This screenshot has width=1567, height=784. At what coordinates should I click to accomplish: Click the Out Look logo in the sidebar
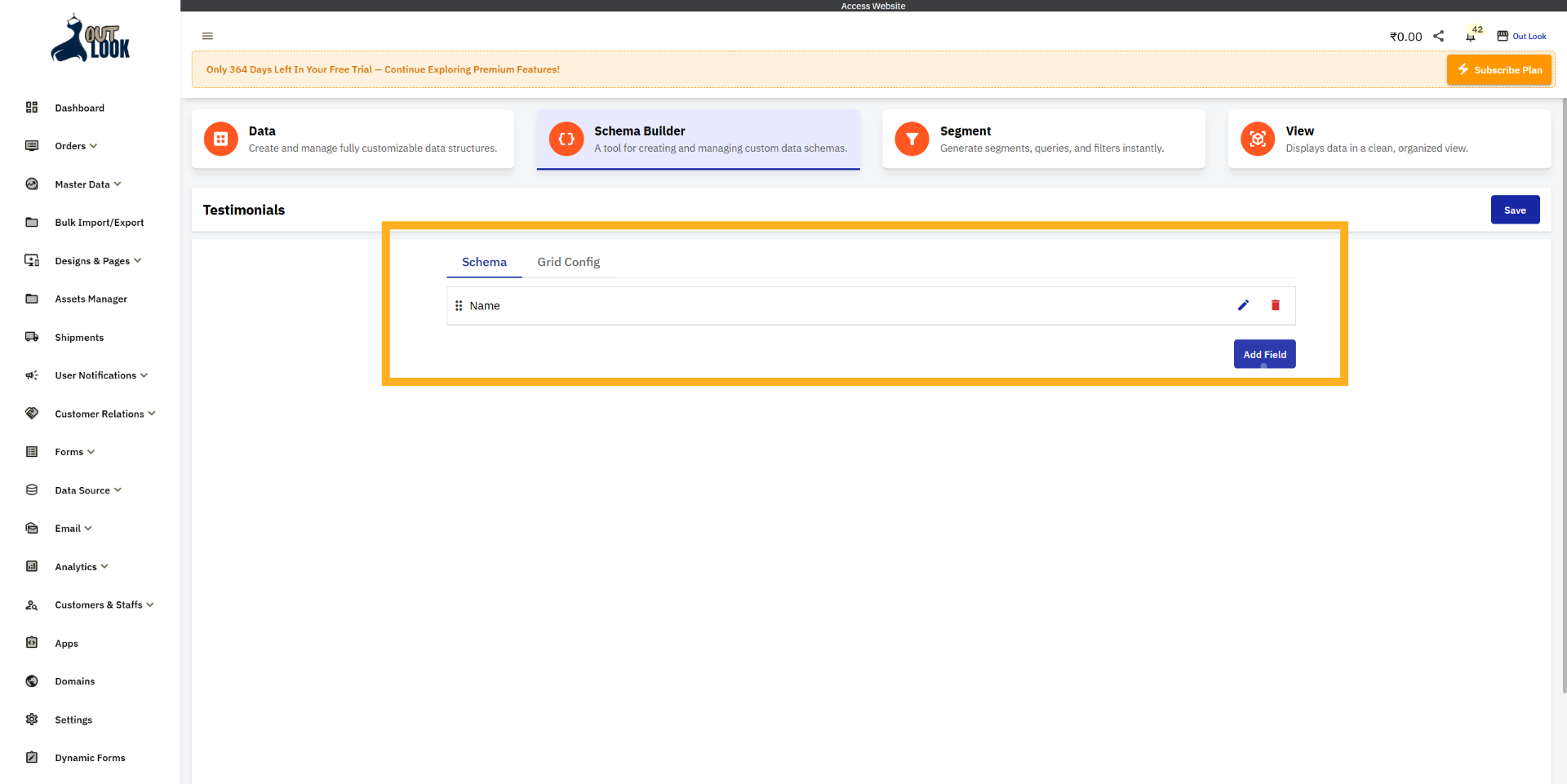[91, 38]
